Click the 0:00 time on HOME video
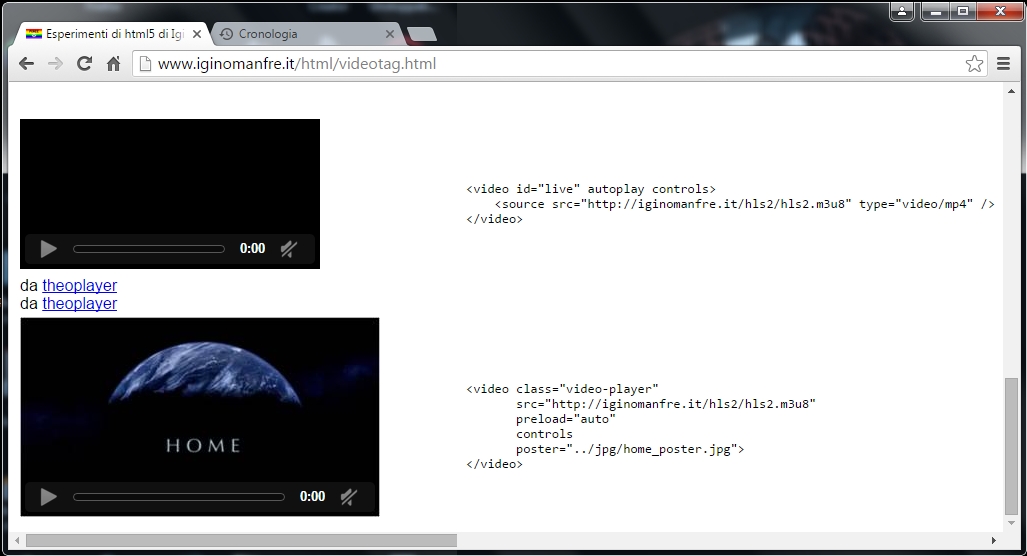Image resolution: width=1027 pixels, height=556 pixels. (312, 497)
